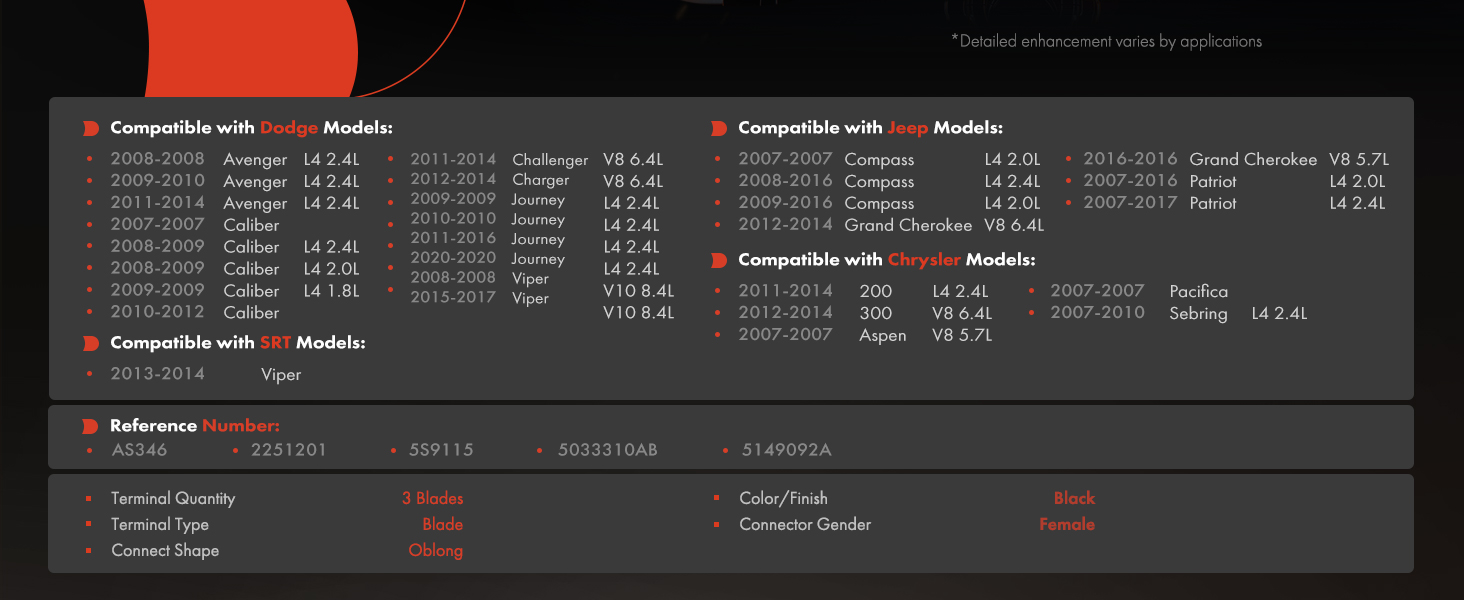
Task: Click the "3 Blades" value
Action: (x=433, y=498)
